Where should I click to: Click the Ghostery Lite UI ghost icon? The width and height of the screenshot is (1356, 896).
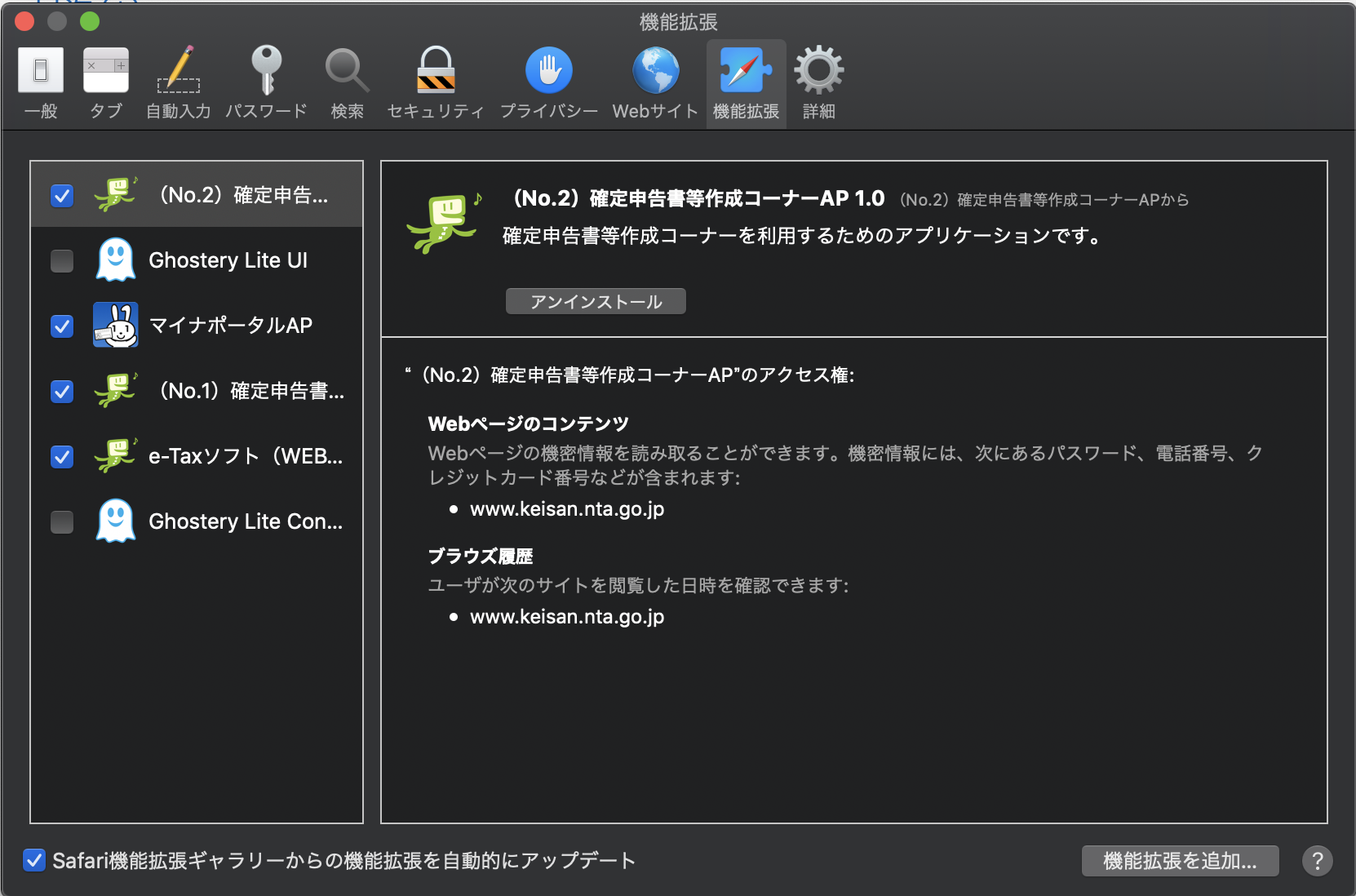click(116, 259)
